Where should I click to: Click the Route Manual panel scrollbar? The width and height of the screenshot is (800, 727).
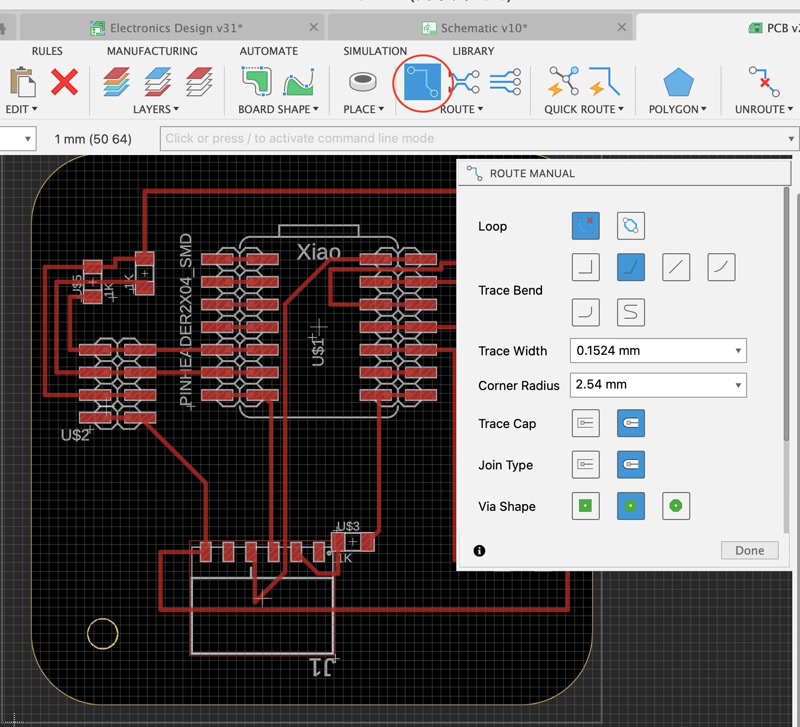[x=786, y=314]
